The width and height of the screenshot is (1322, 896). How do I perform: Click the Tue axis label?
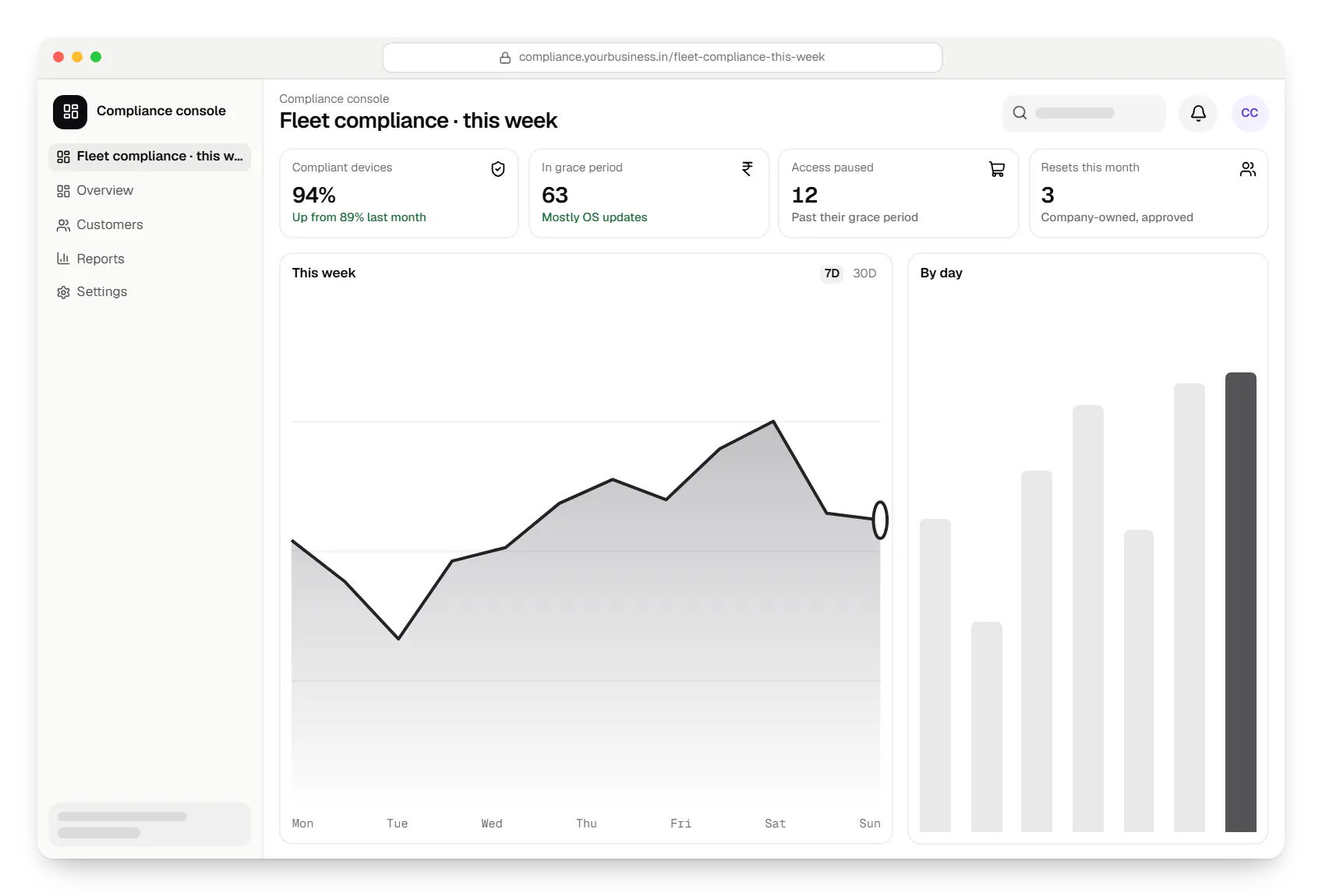398,824
